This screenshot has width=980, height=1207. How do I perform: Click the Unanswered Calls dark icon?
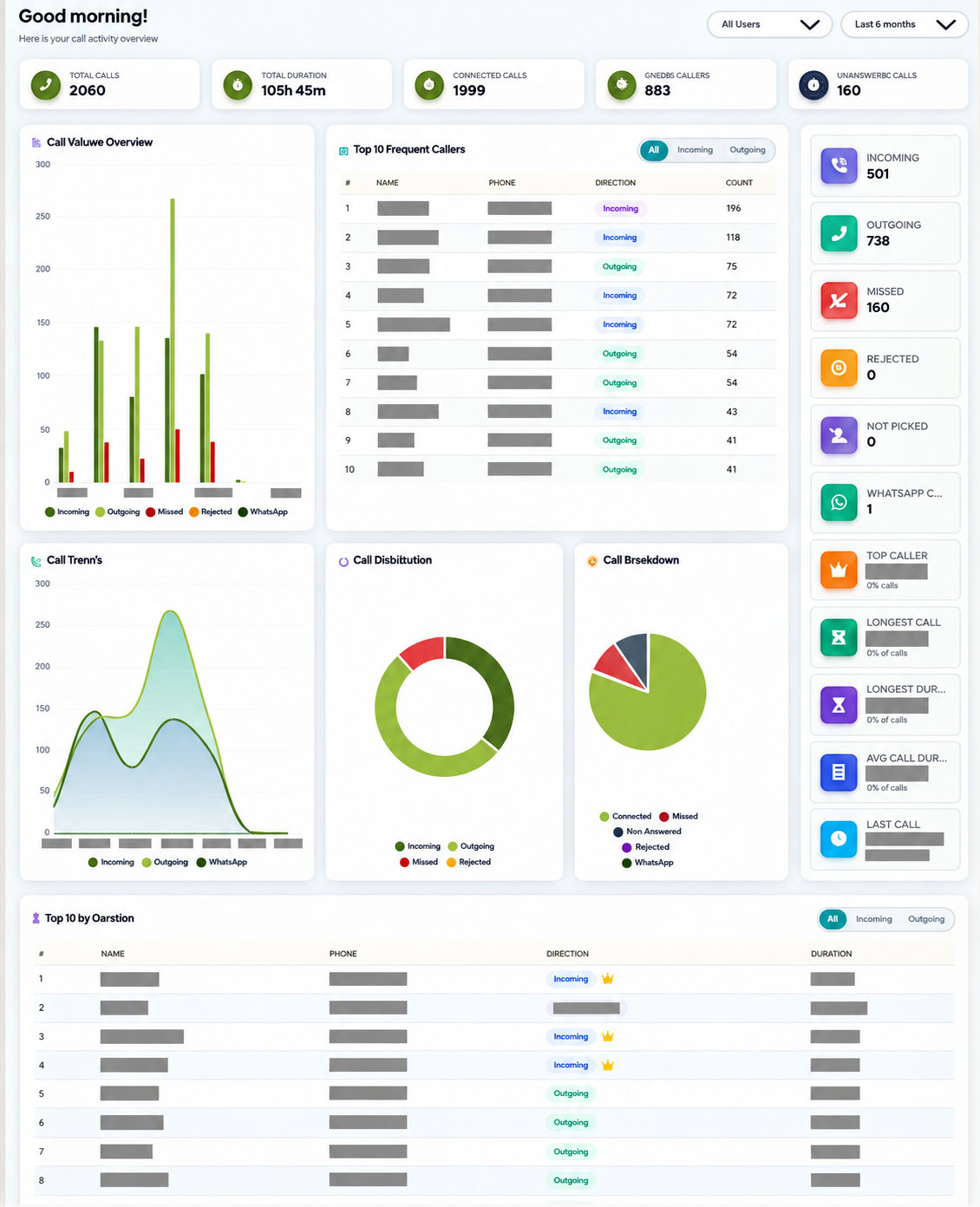pyautogui.click(x=813, y=85)
